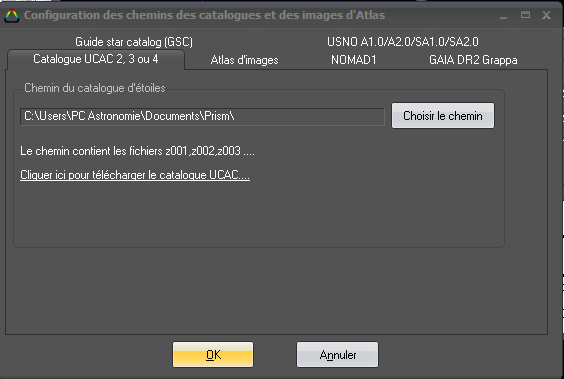Go to the NOMAD1 tab
Image resolution: width=564 pixels, height=379 pixels.
tap(354, 60)
